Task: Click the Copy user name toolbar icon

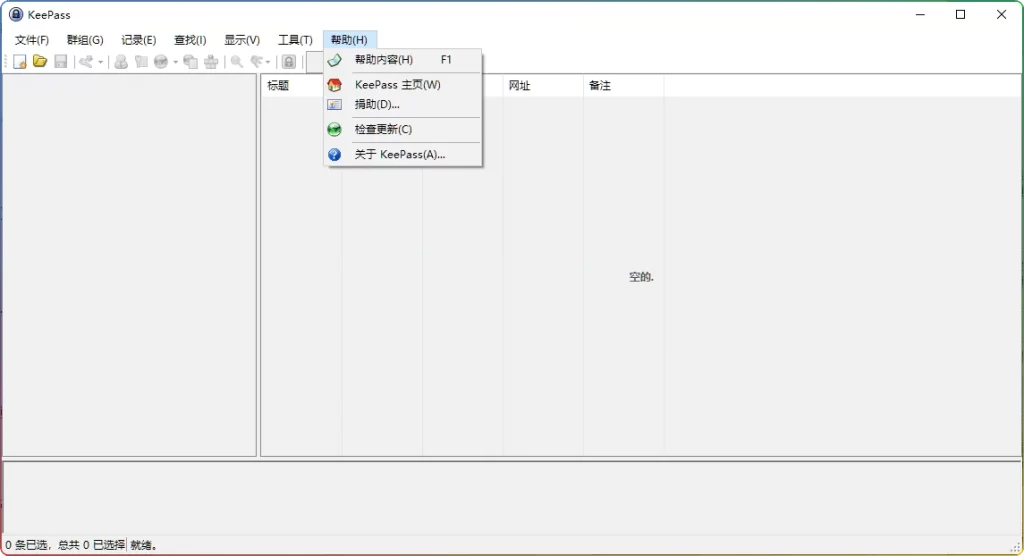Action: 121,61
